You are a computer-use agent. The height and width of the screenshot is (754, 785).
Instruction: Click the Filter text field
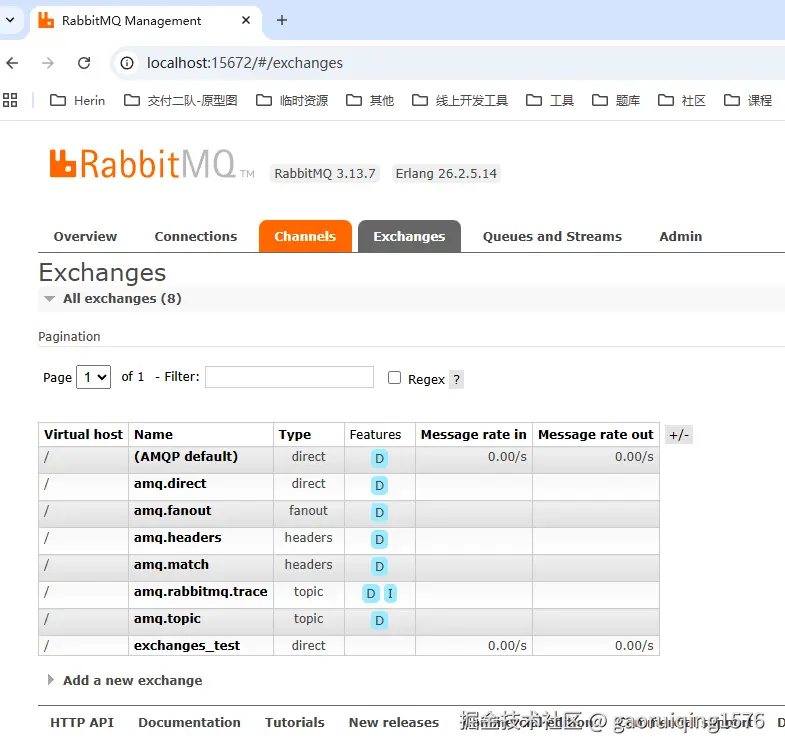pyautogui.click(x=289, y=377)
